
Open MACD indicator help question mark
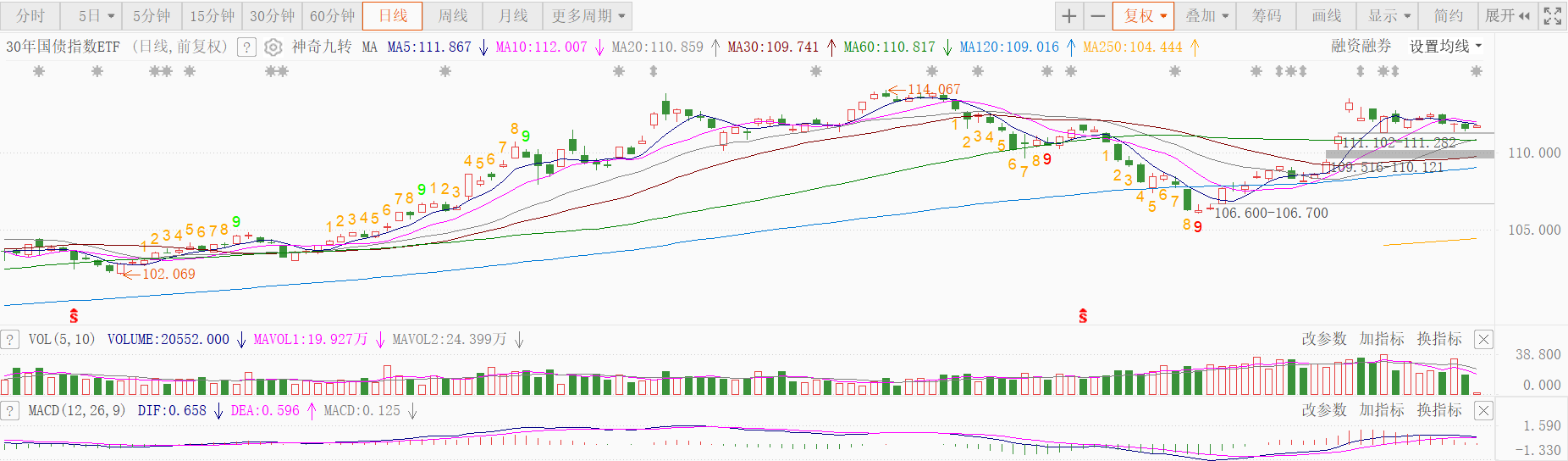pyautogui.click(x=10, y=411)
